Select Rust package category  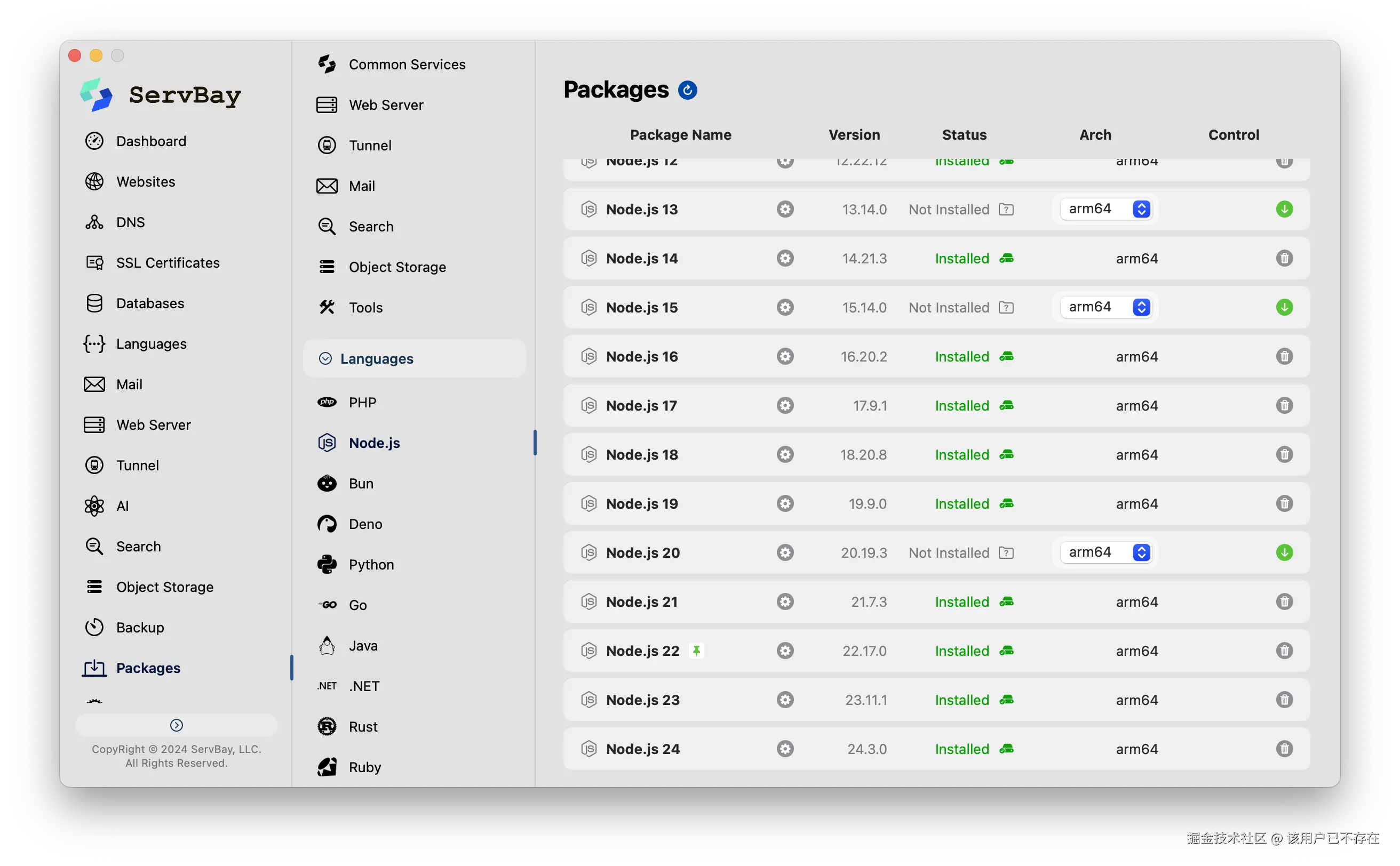[363, 727]
